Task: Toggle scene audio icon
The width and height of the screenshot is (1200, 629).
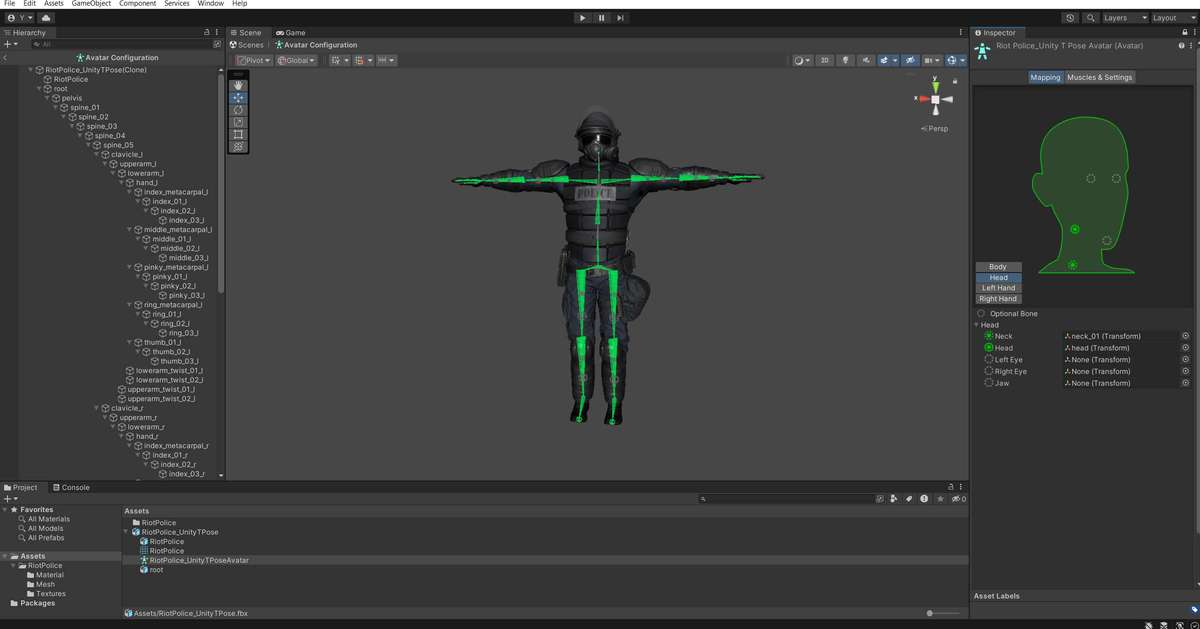Action: point(866,60)
